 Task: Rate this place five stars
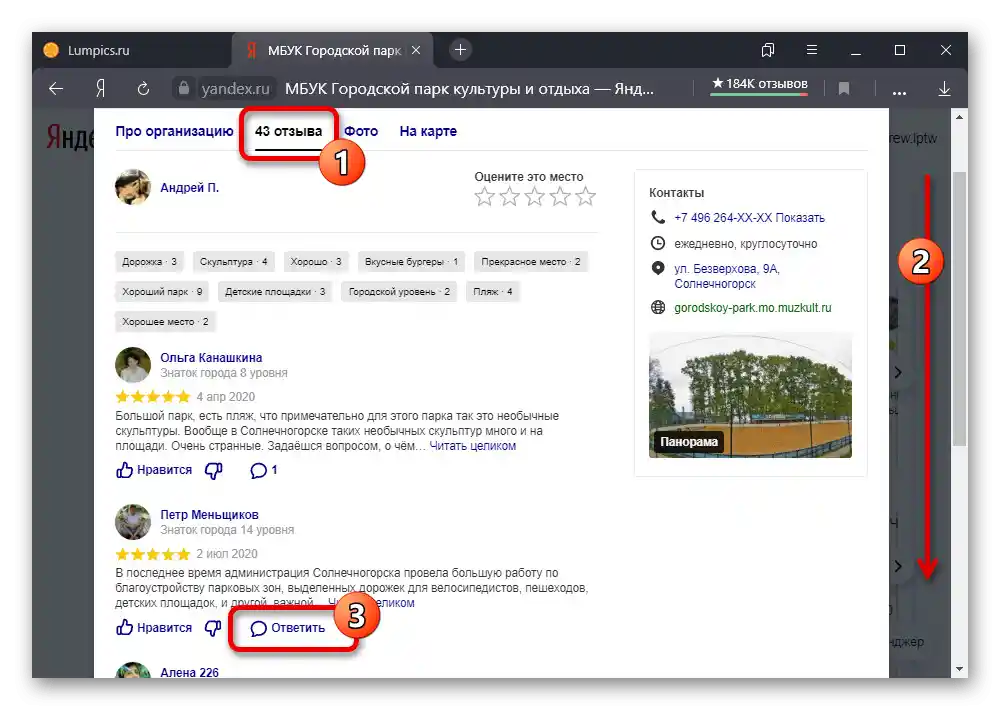[585, 196]
